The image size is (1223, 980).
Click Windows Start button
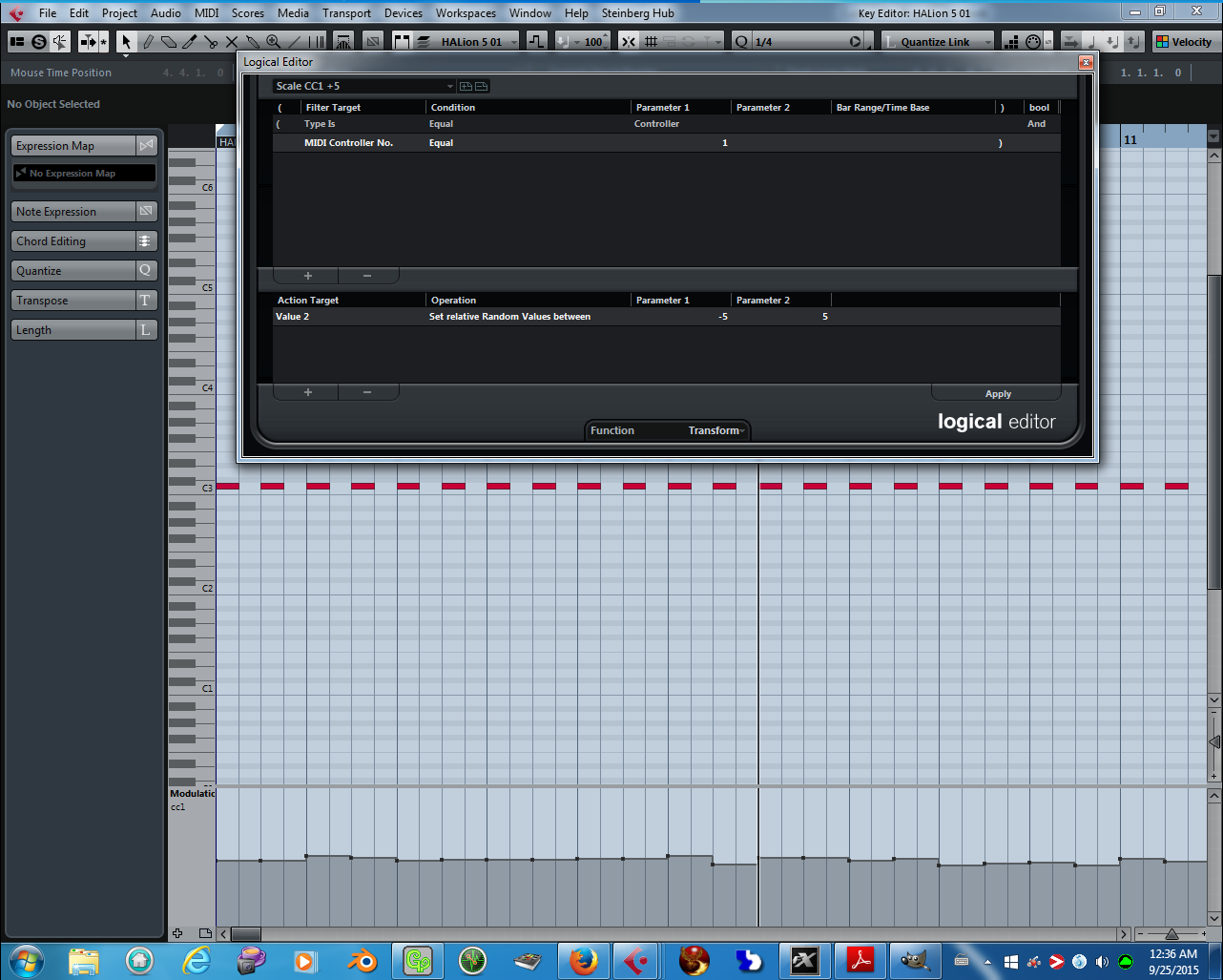tap(25, 960)
